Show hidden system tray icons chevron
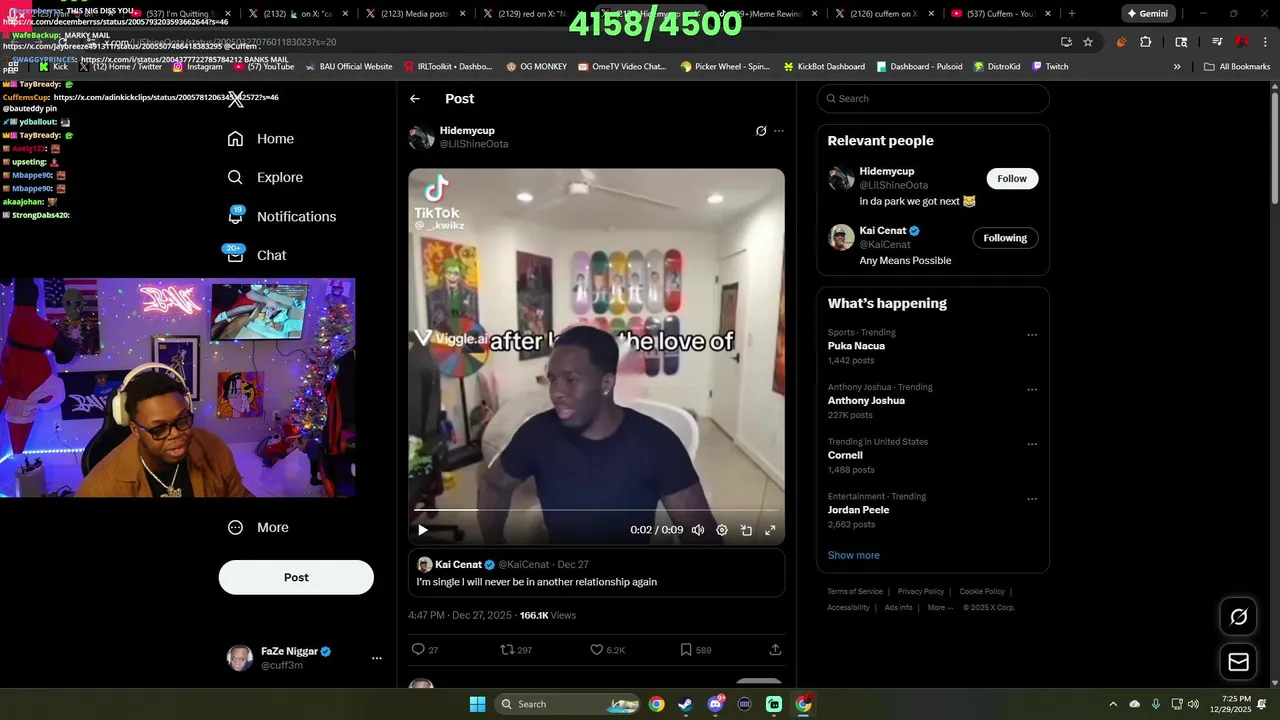Viewport: 1280px width, 720px height. 1113,704
